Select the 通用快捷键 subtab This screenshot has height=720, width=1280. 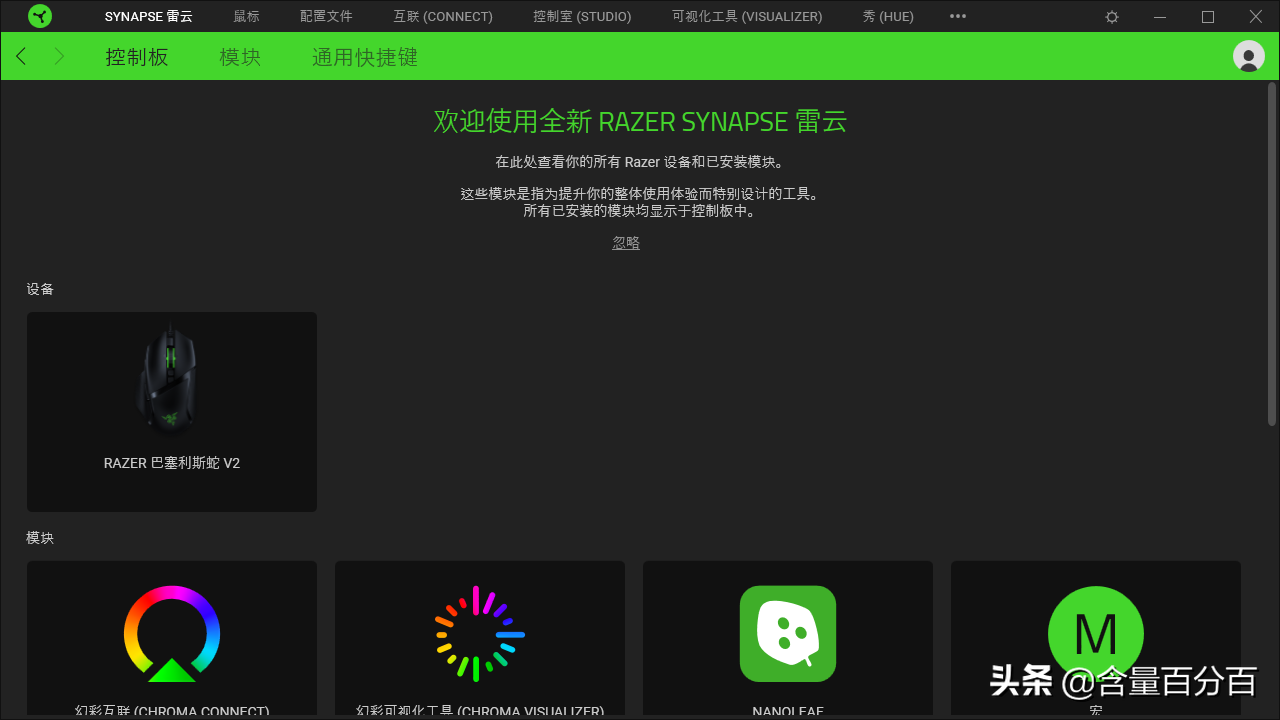point(365,57)
